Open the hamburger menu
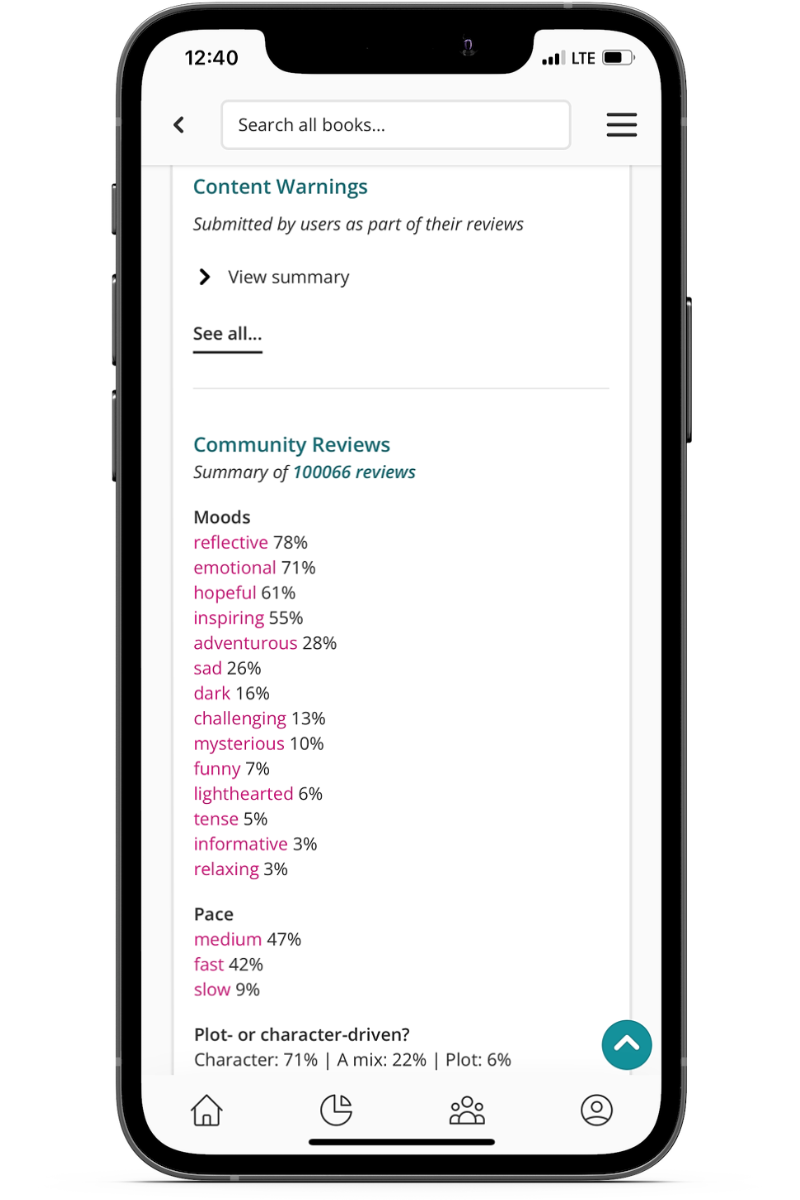The height and width of the screenshot is (1200, 800). click(621, 125)
